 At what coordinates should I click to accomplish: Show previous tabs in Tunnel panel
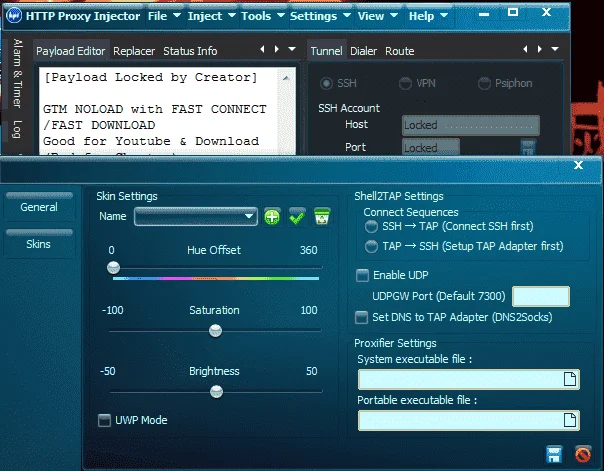click(525, 49)
